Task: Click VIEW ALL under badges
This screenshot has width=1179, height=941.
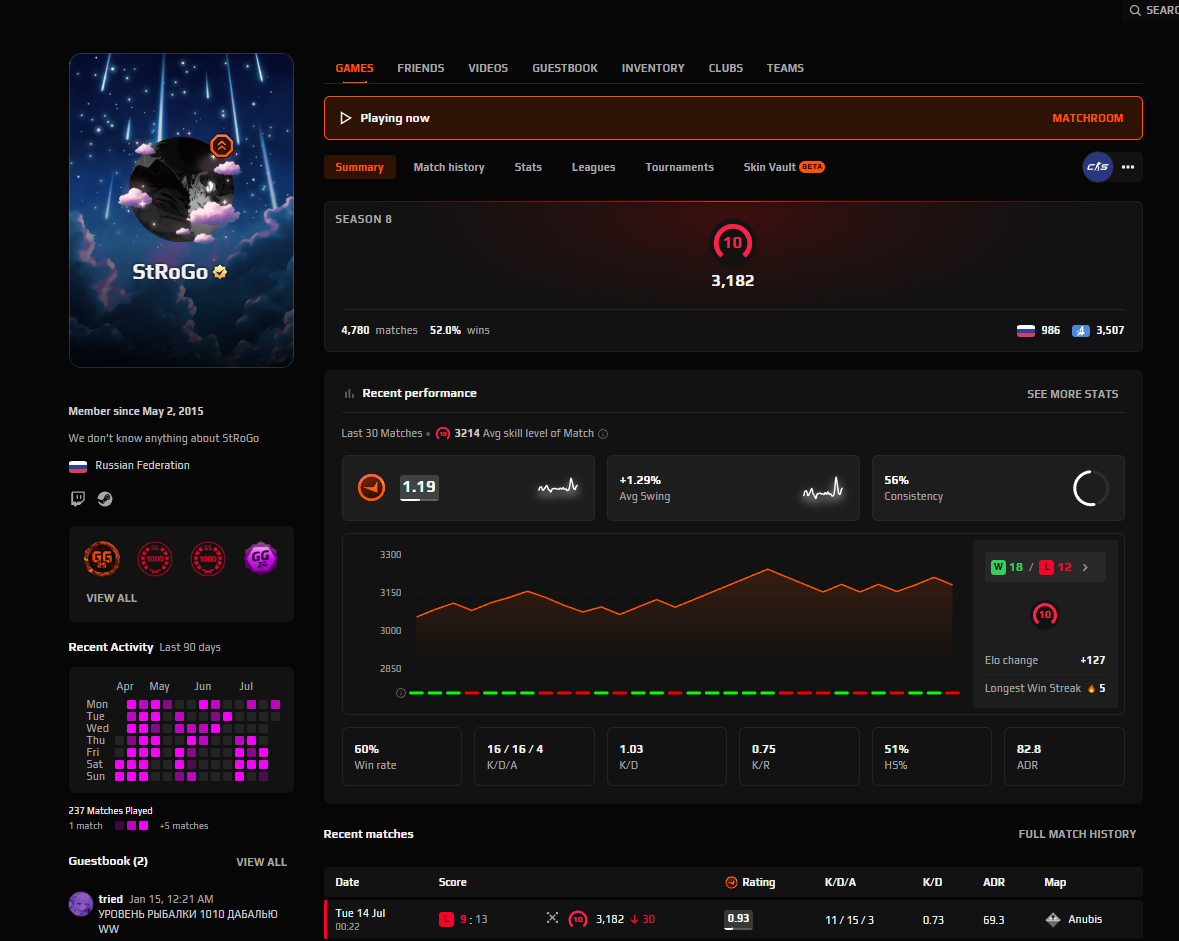Action: click(x=111, y=598)
